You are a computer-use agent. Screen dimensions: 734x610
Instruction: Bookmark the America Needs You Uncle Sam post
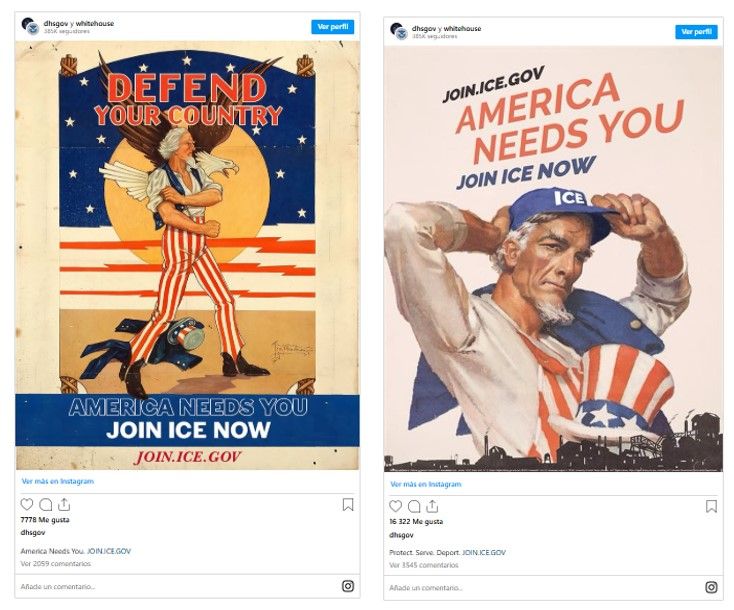pos(711,506)
